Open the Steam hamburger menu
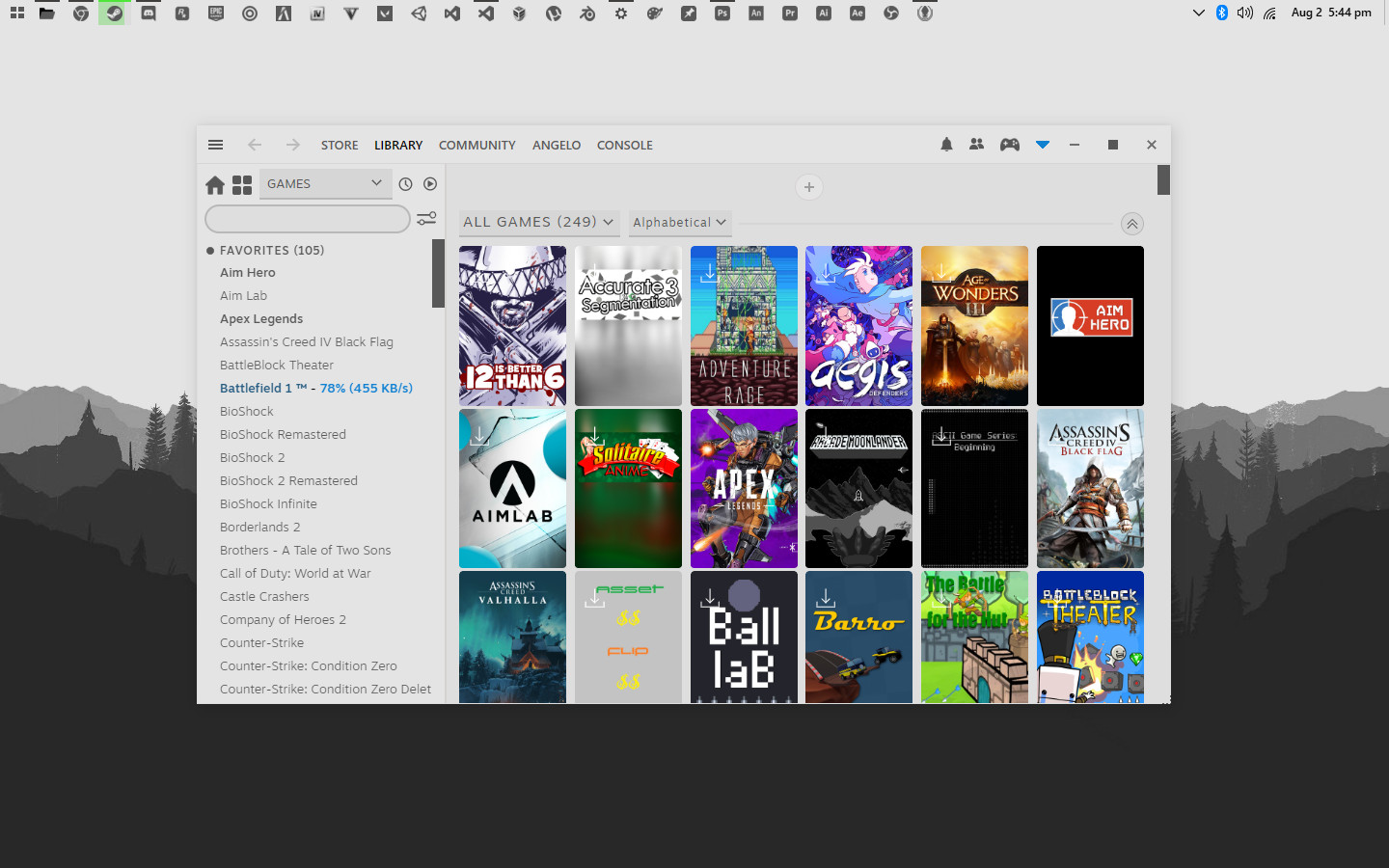This screenshot has height=868, width=1389. click(x=215, y=145)
